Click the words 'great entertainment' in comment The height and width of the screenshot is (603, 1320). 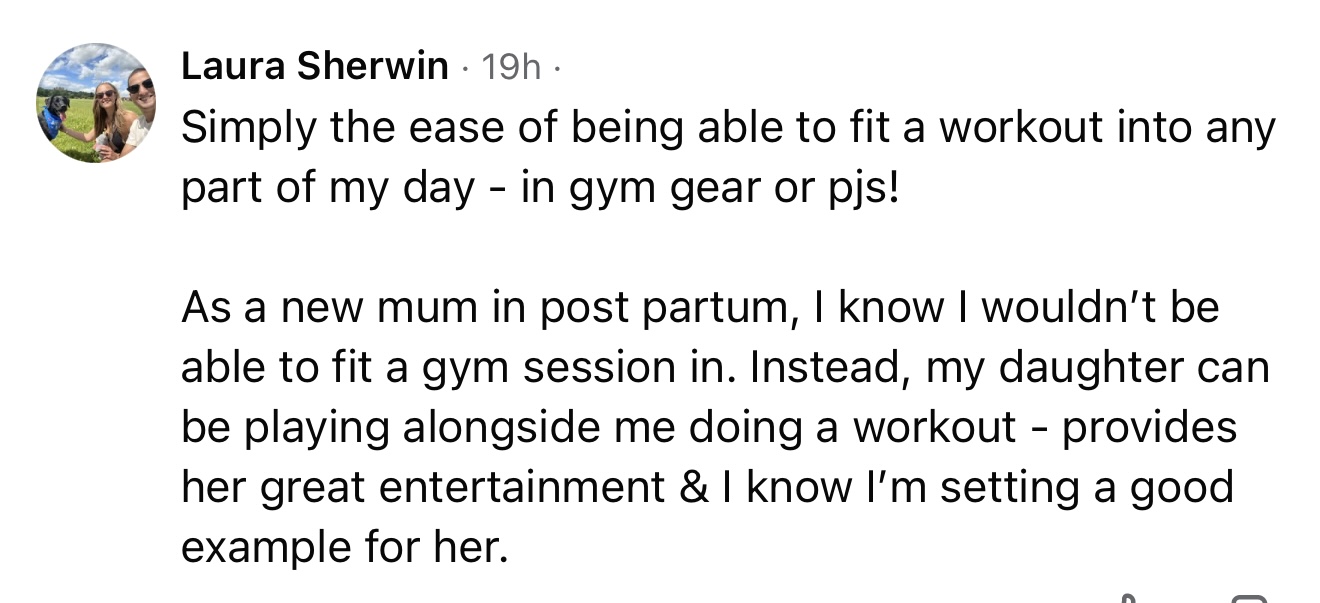[463, 487]
